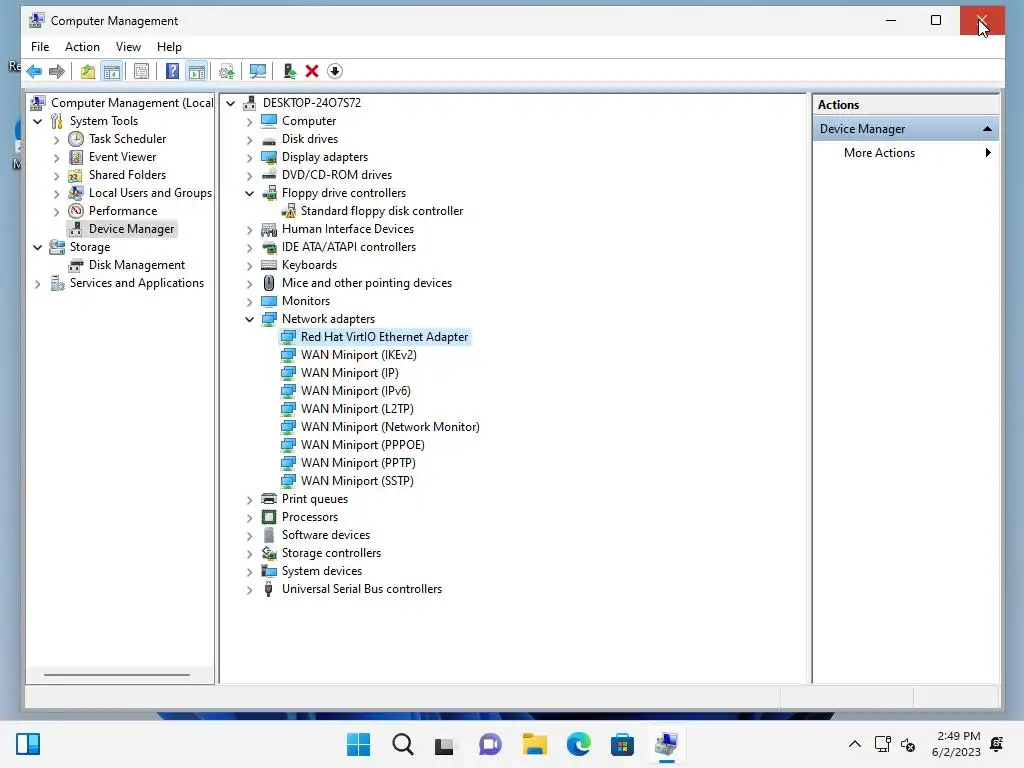The width and height of the screenshot is (1024, 768).
Task: Open Search magnifier on taskbar
Action: click(403, 744)
